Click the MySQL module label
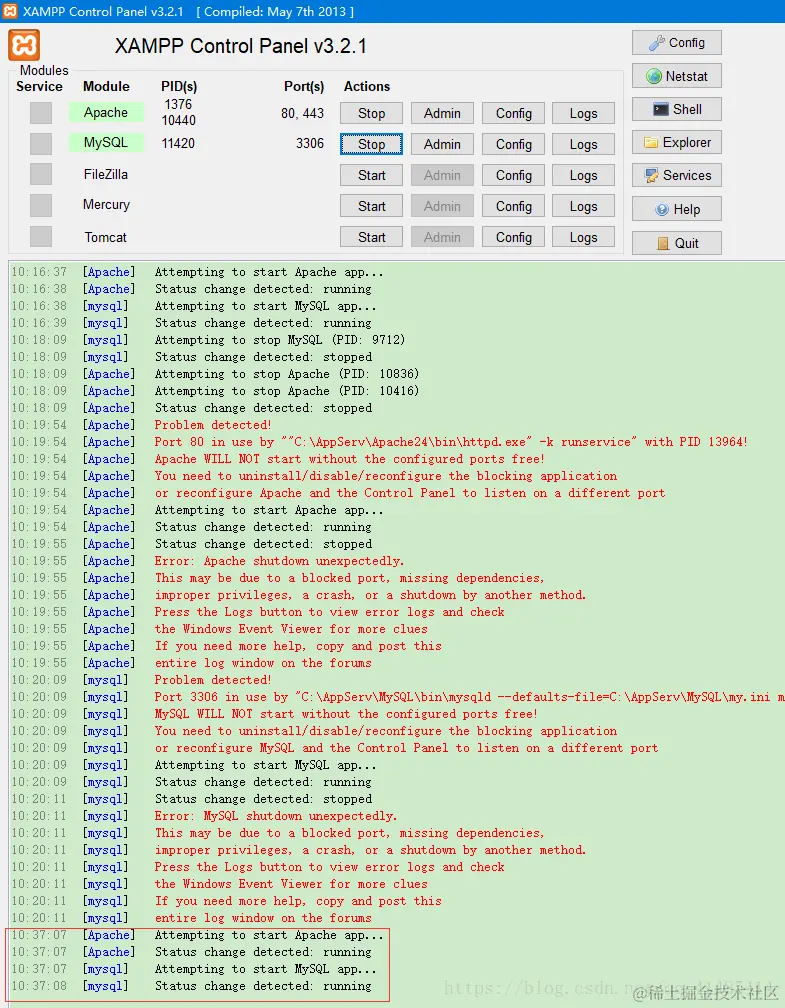Screen dimensions: 785x1008 click(106, 143)
